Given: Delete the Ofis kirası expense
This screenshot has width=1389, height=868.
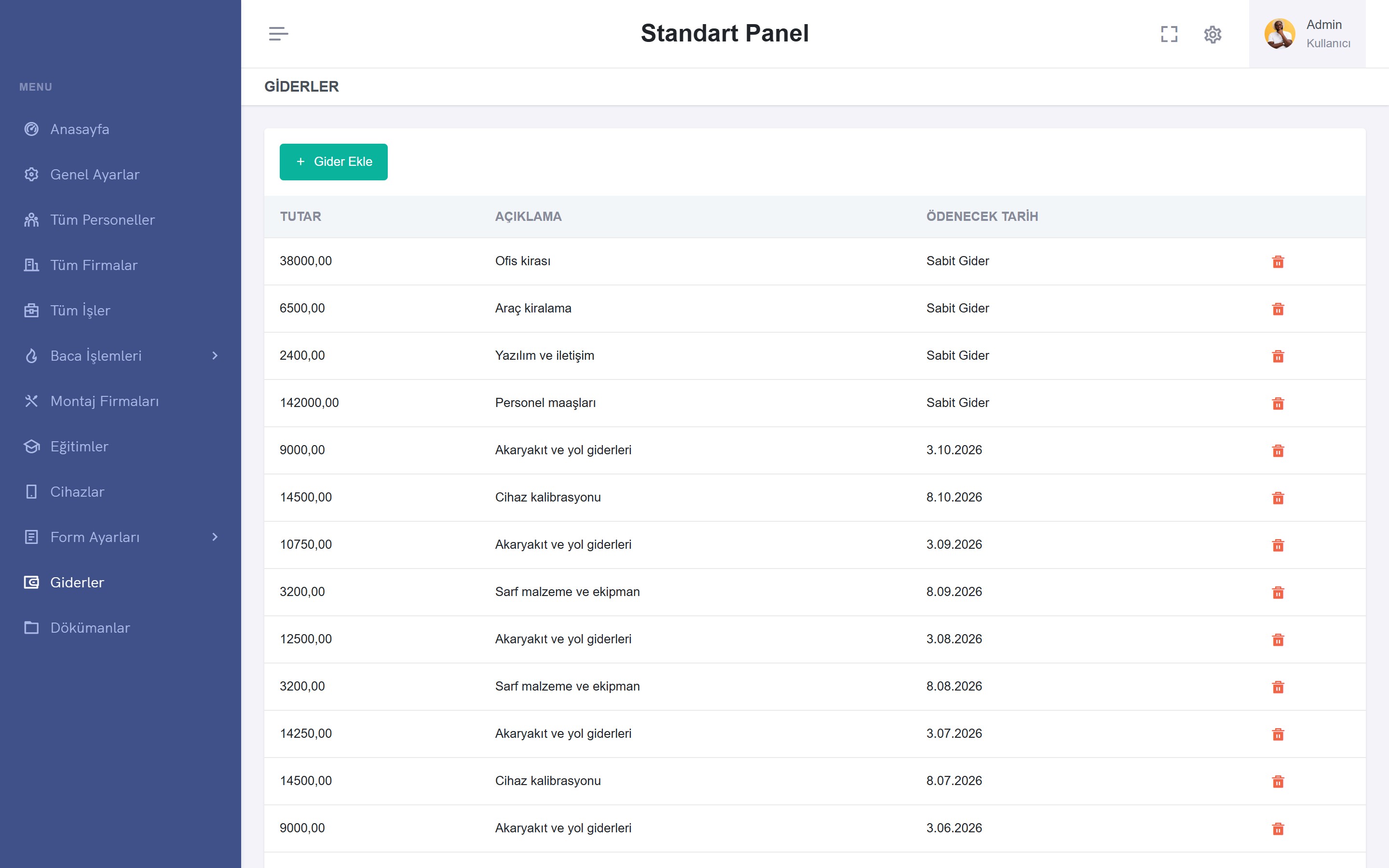Looking at the screenshot, I should click(1278, 262).
